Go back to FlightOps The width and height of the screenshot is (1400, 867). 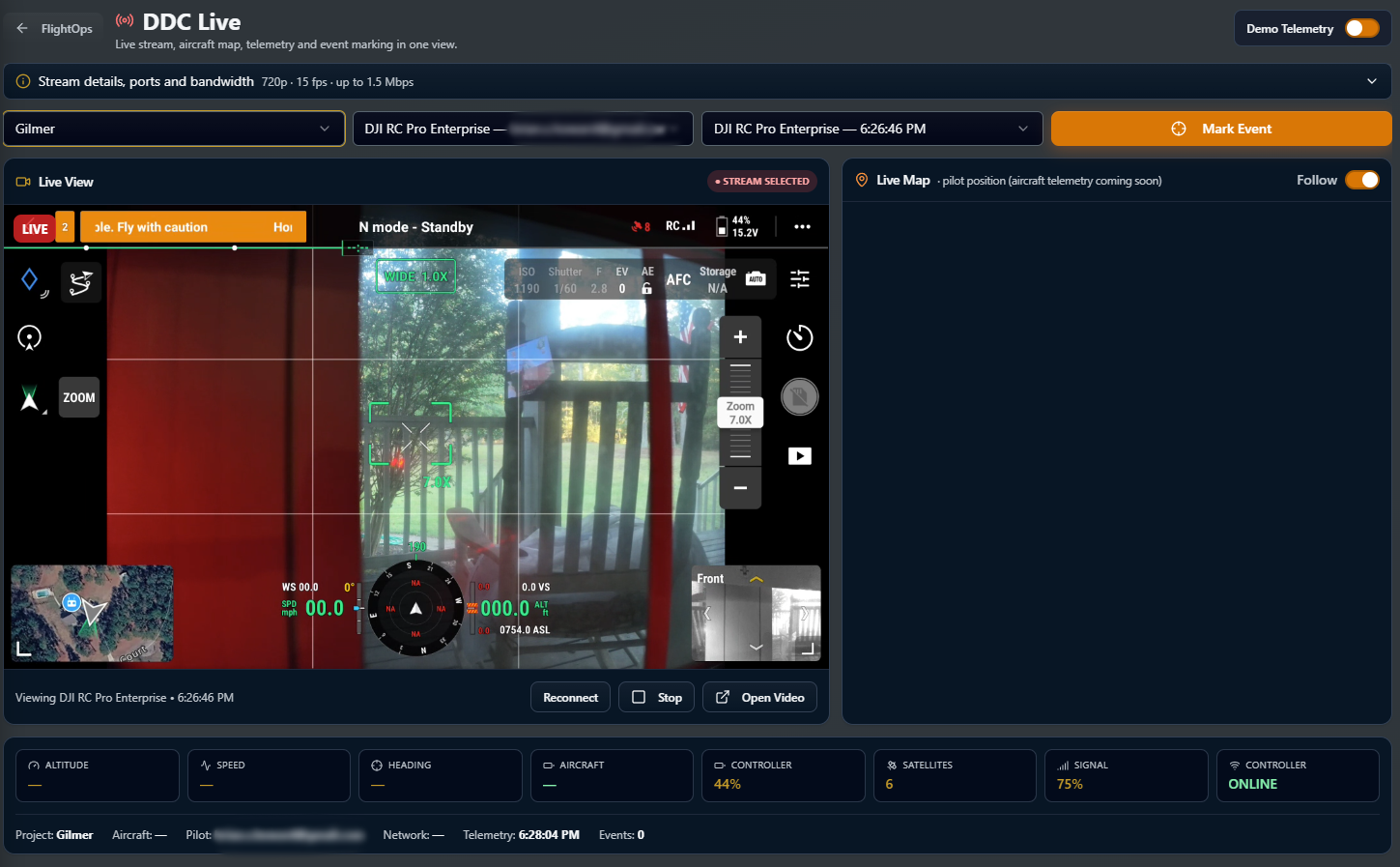pos(54,29)
